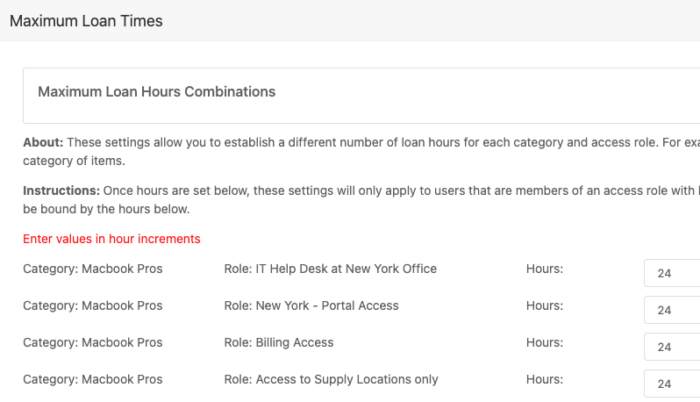Select the Role: New York - Portal Access text
Image resolution: width=700 pixels, height=402 pixels.
pos(311,306)
